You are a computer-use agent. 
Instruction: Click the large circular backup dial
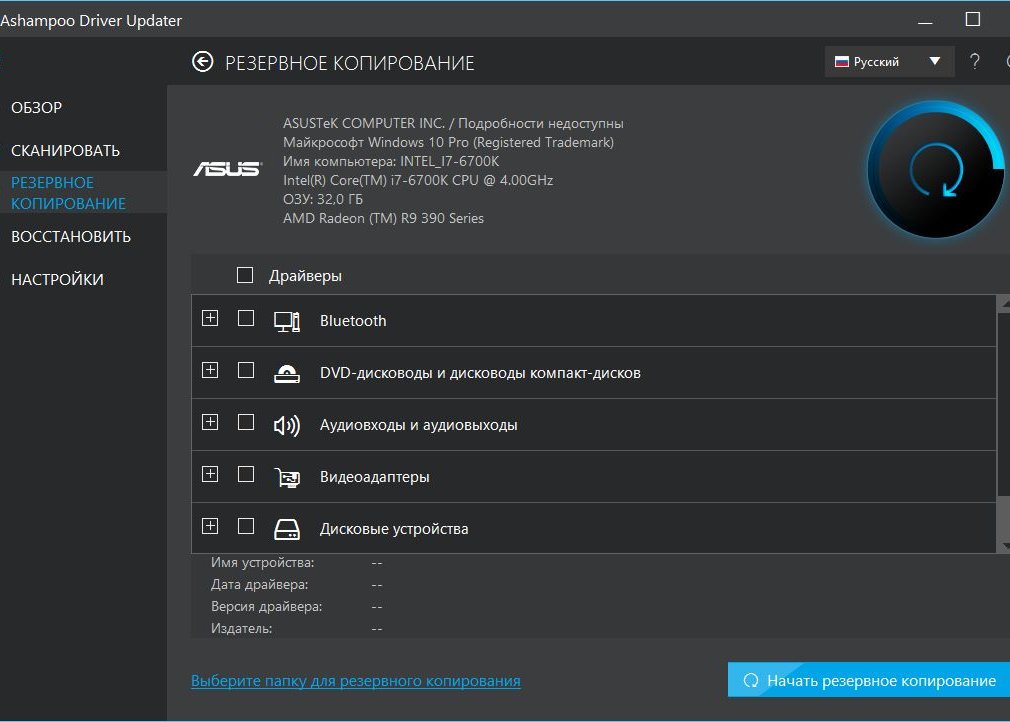[935, 170]
